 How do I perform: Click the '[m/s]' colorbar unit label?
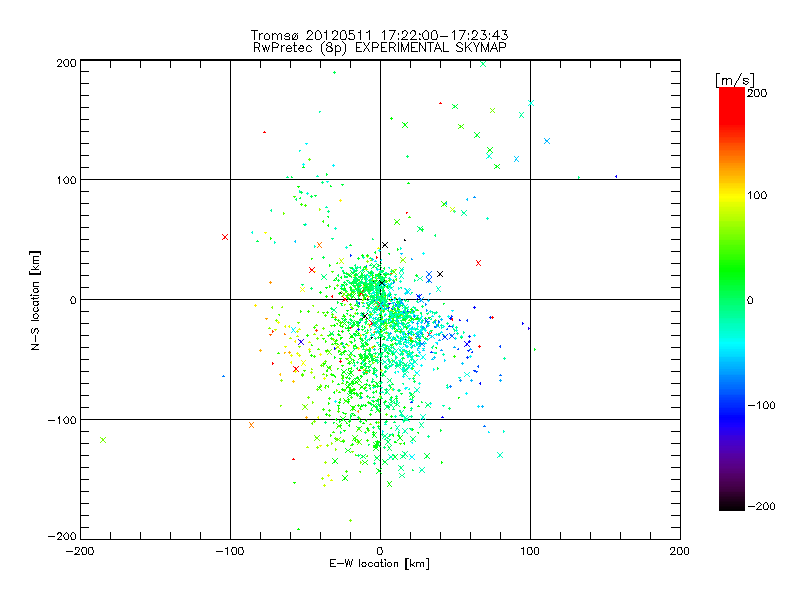click(735, 80)
